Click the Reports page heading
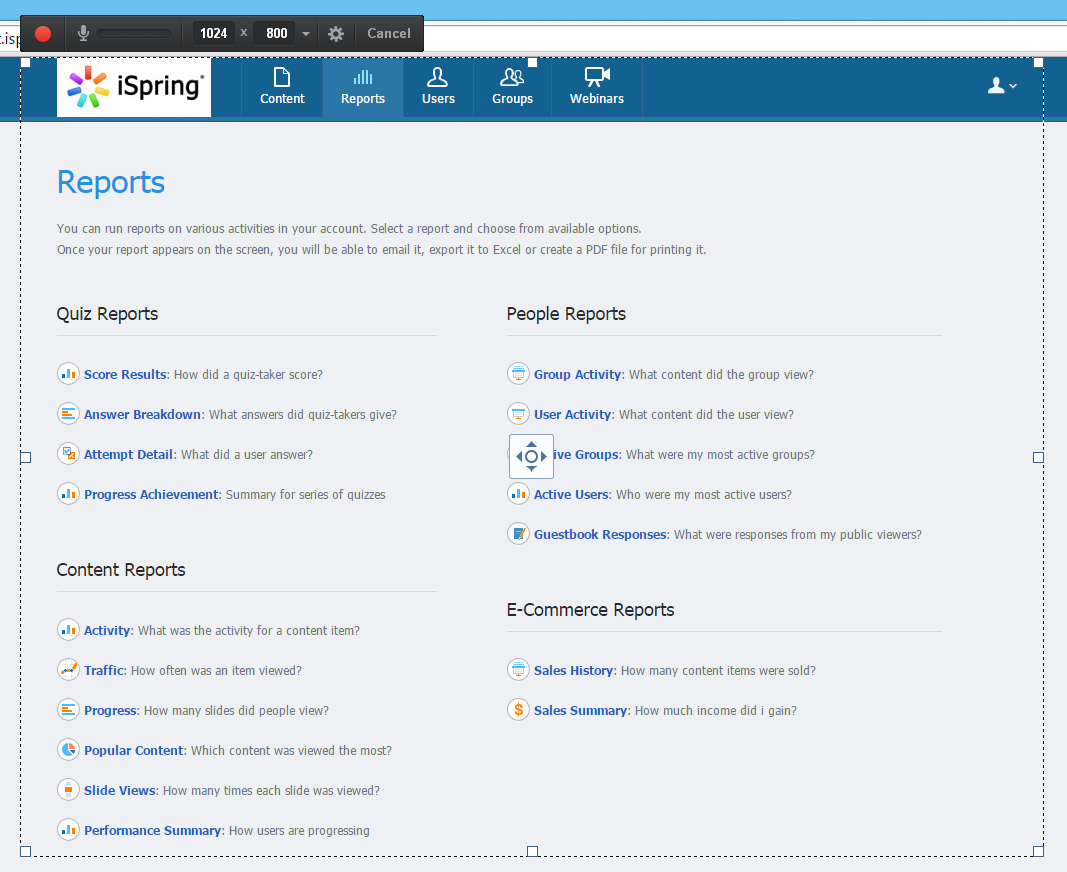1067x872 pixels. pyautogui.click(x=111, y=182)
